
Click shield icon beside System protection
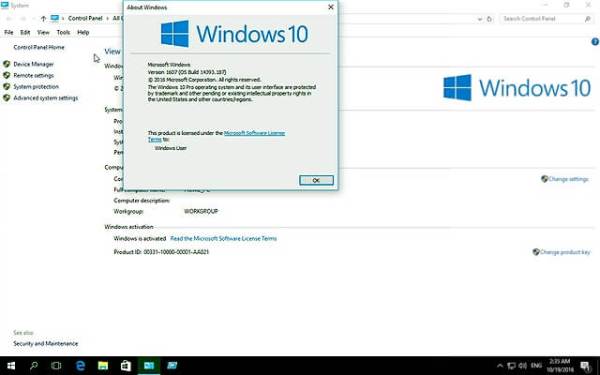click(x=7, y=86)
